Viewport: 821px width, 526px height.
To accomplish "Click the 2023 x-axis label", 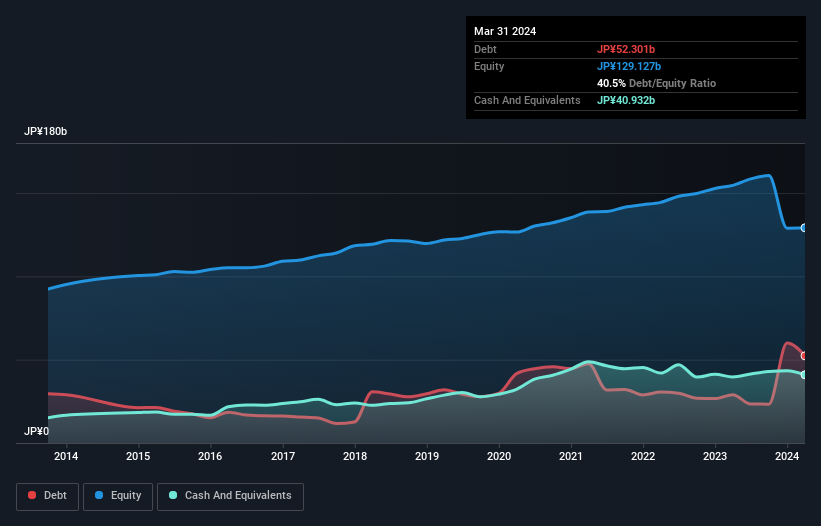I will pos(715,456).
